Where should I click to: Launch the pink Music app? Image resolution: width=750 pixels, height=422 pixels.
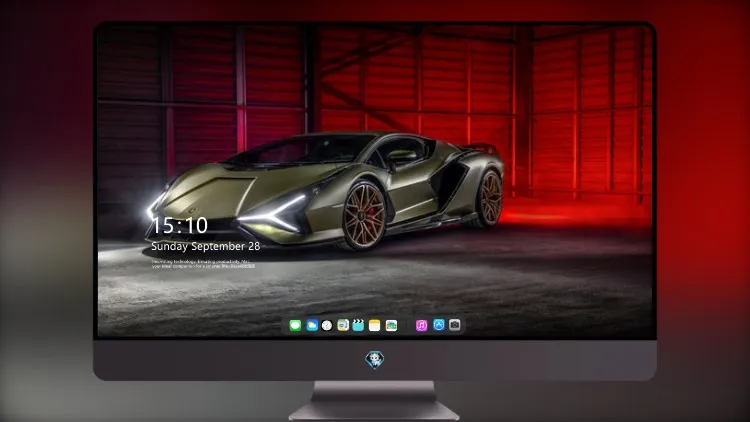421,325
